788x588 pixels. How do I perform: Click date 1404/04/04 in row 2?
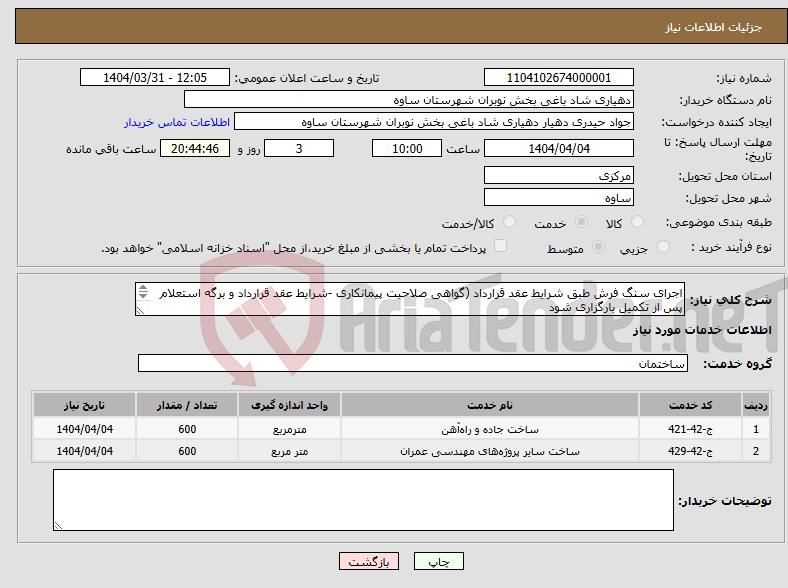click(x=84, y=451)
